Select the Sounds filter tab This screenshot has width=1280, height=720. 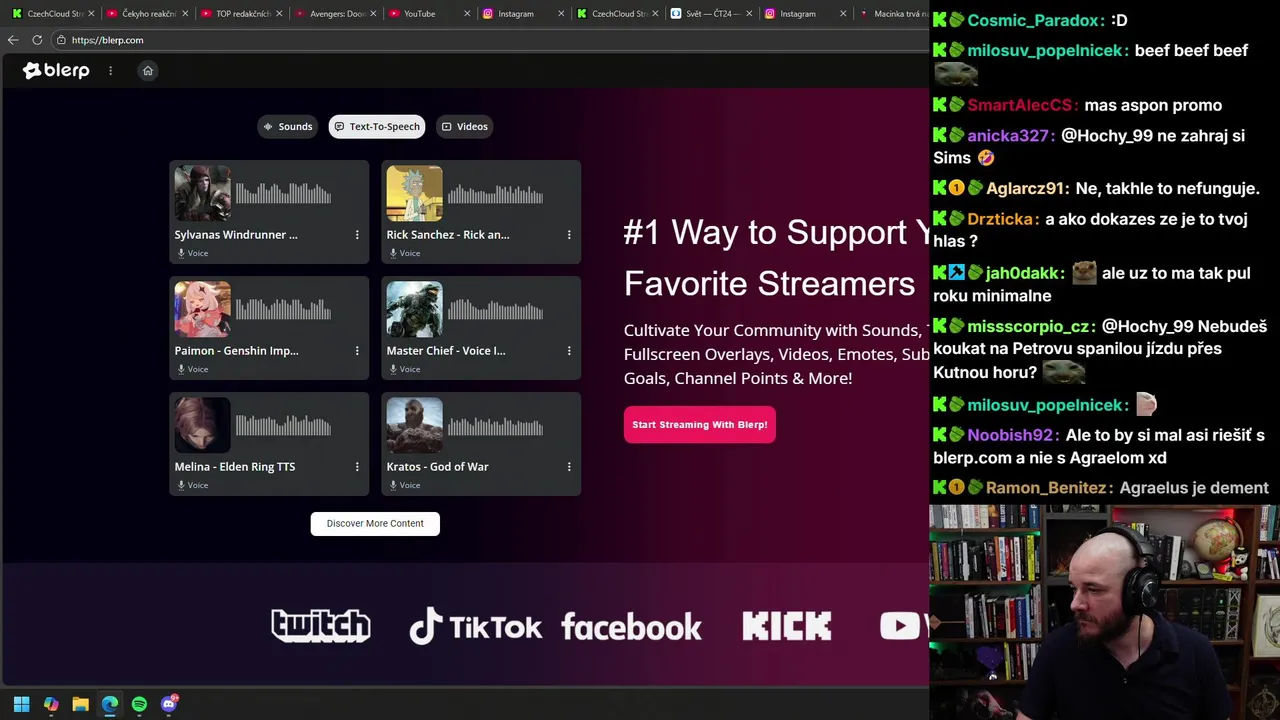[x=288, y=127]
